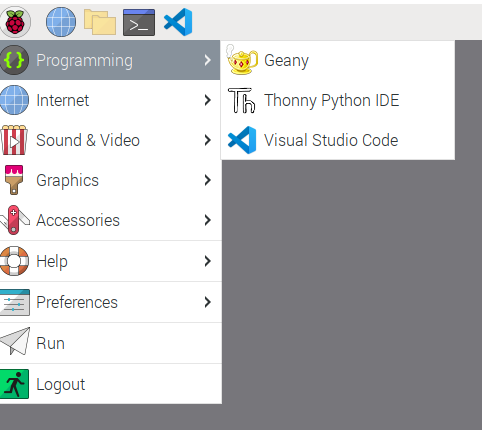Open the Accessories menu category
Image resolution: width=482 pixels, height=430 pixels.
110,220
